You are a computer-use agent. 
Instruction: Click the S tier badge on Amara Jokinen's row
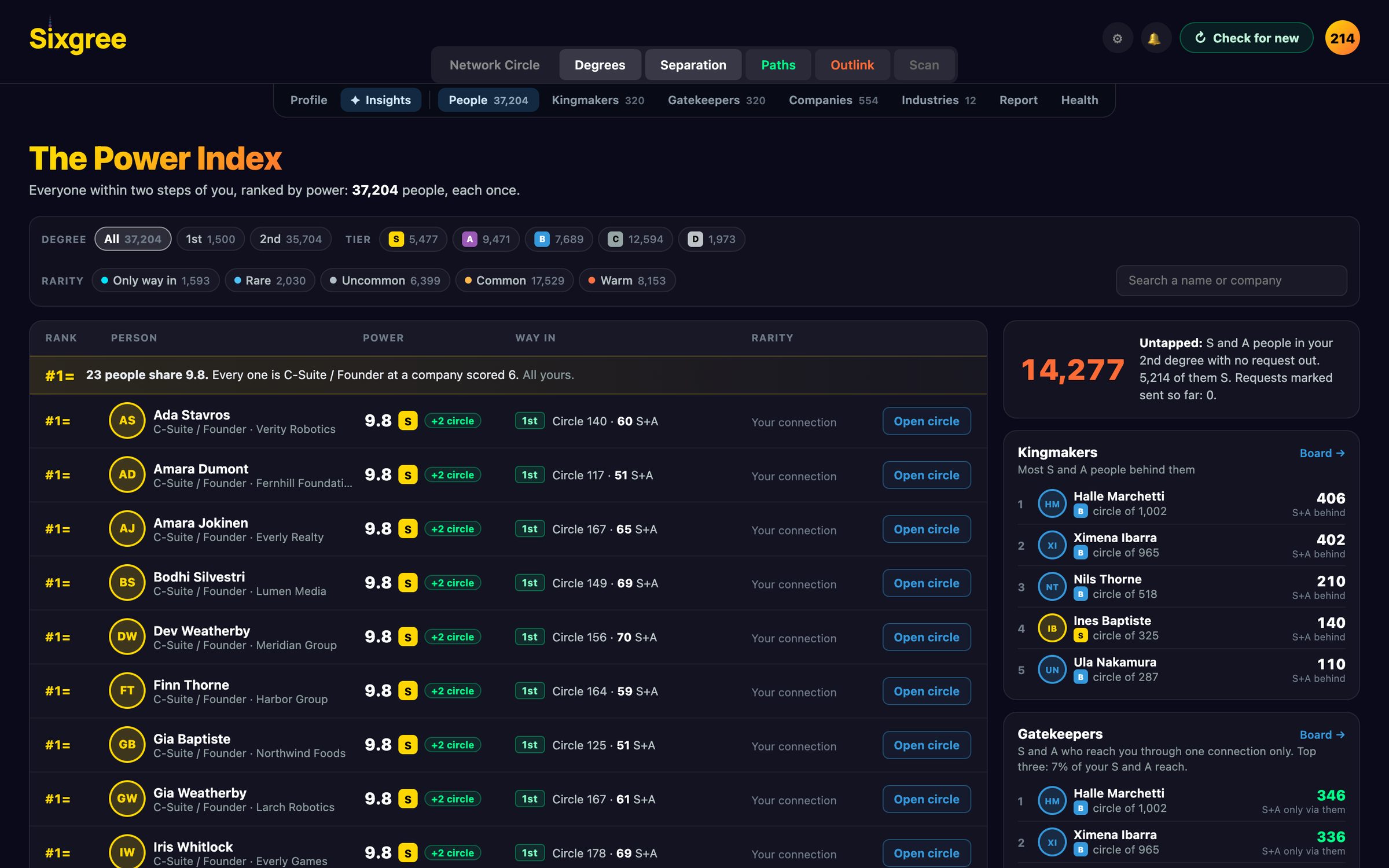point(407,529)
